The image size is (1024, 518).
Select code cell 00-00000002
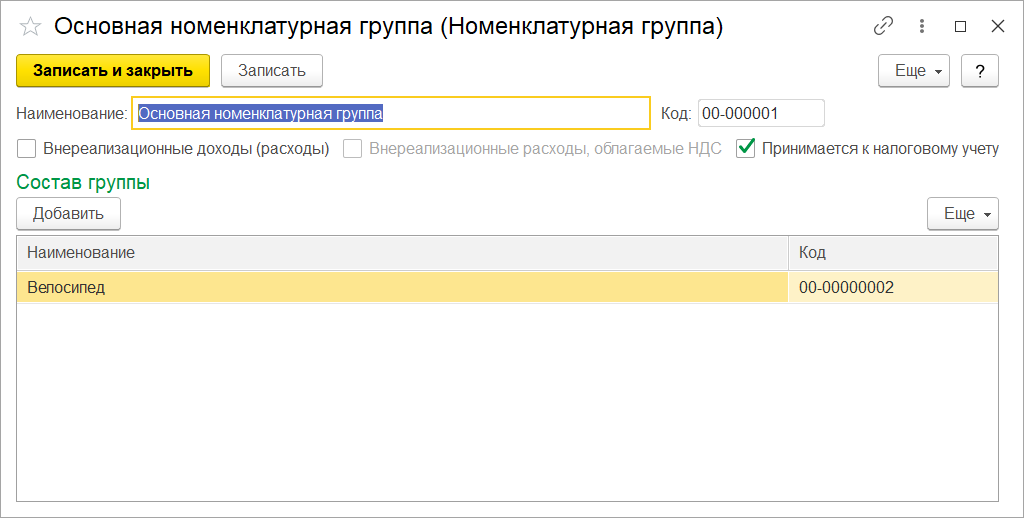tap(893, 287)
